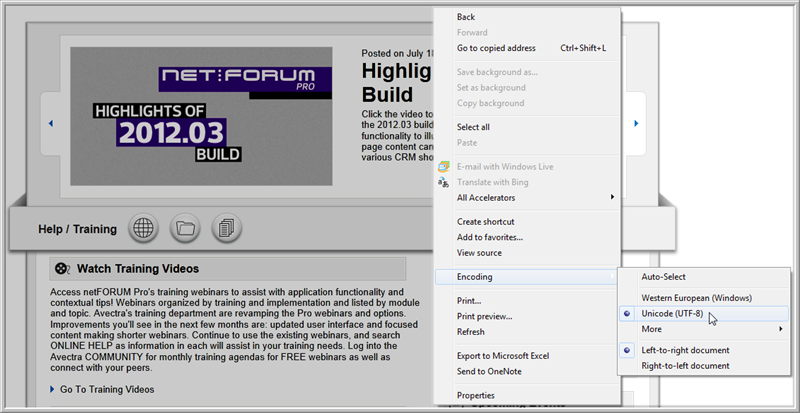This screenshot has width=800, height=413.
Task: Click Add to favorites... menu entry
Action: tap(527, 237)
